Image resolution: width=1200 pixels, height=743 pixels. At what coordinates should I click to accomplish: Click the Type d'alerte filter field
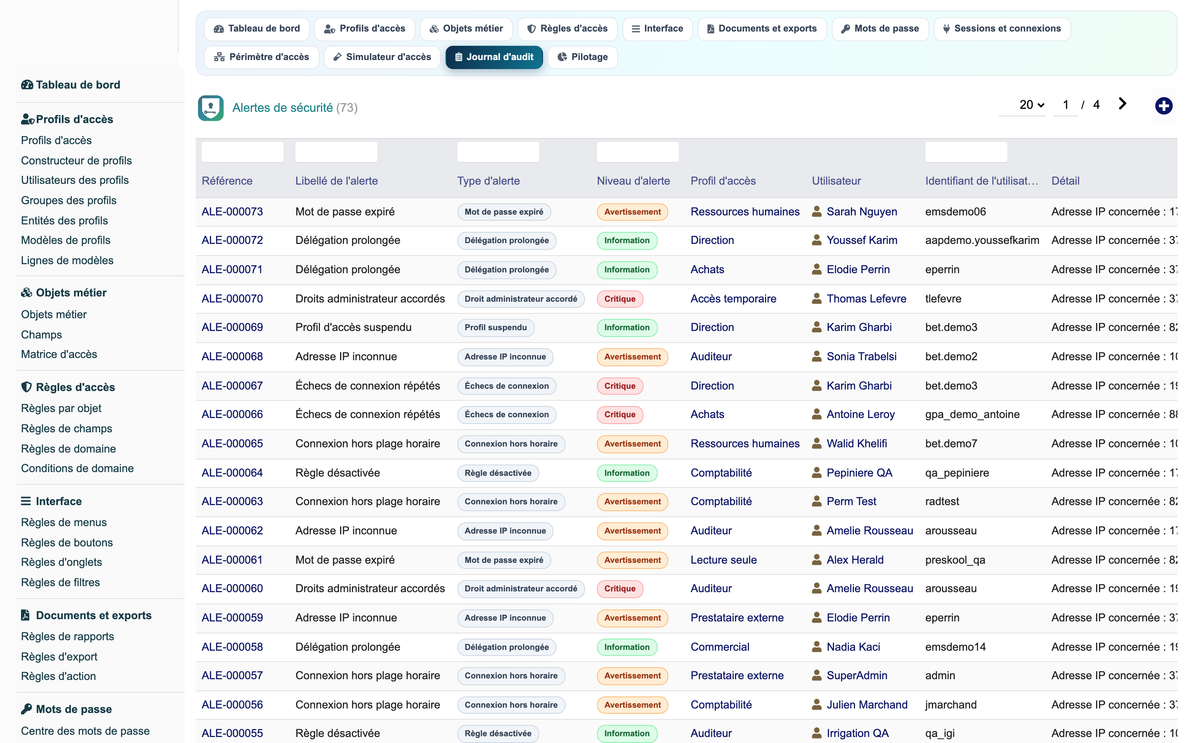(498, 152)
